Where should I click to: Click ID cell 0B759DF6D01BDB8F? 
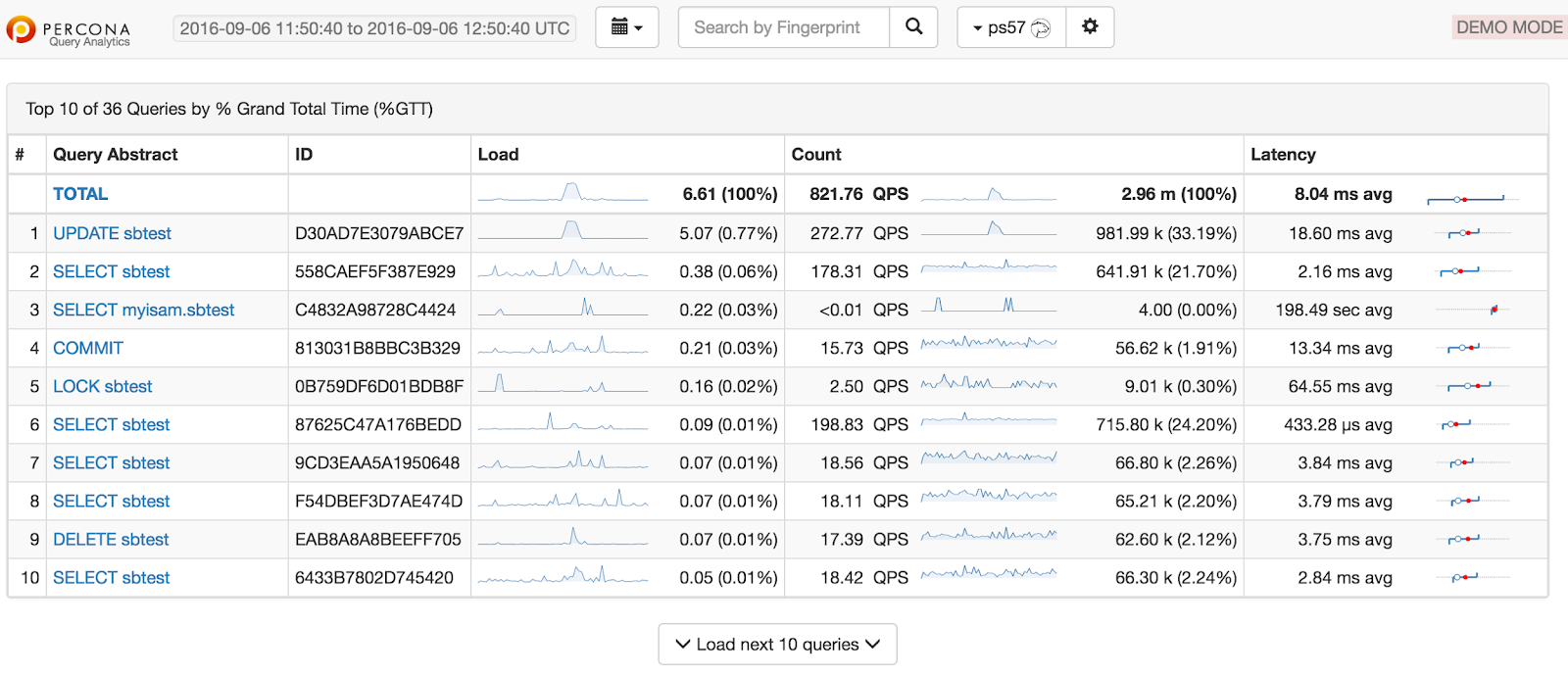[x=379, y=386]
